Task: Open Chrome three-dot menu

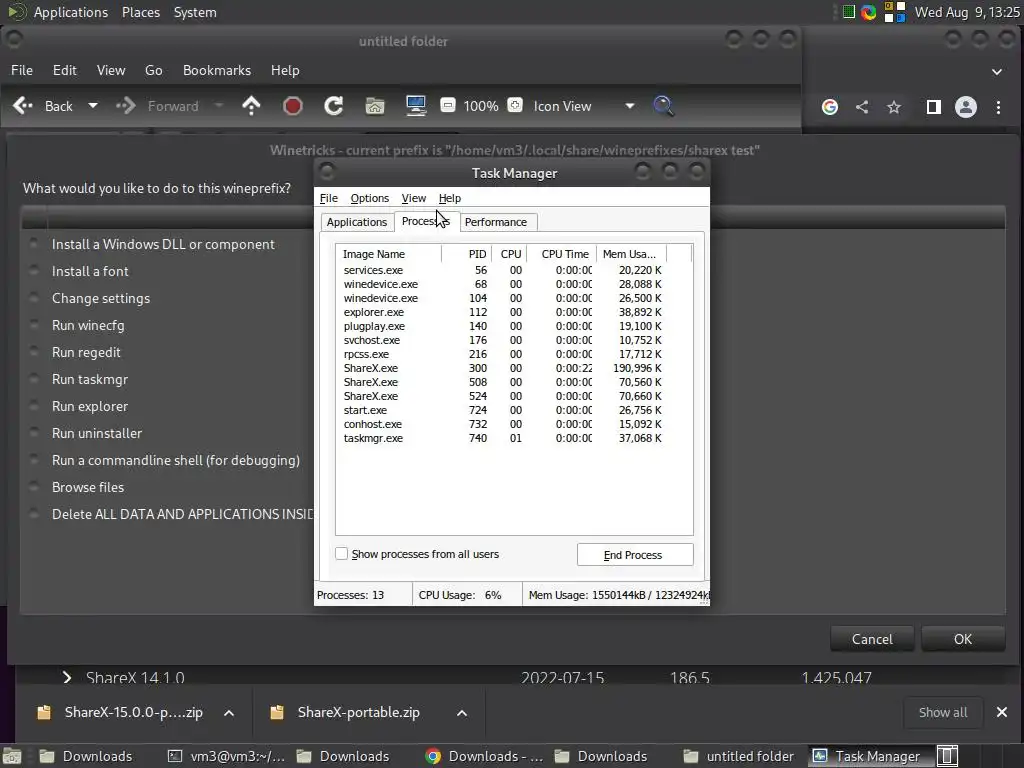Action: 999,107
